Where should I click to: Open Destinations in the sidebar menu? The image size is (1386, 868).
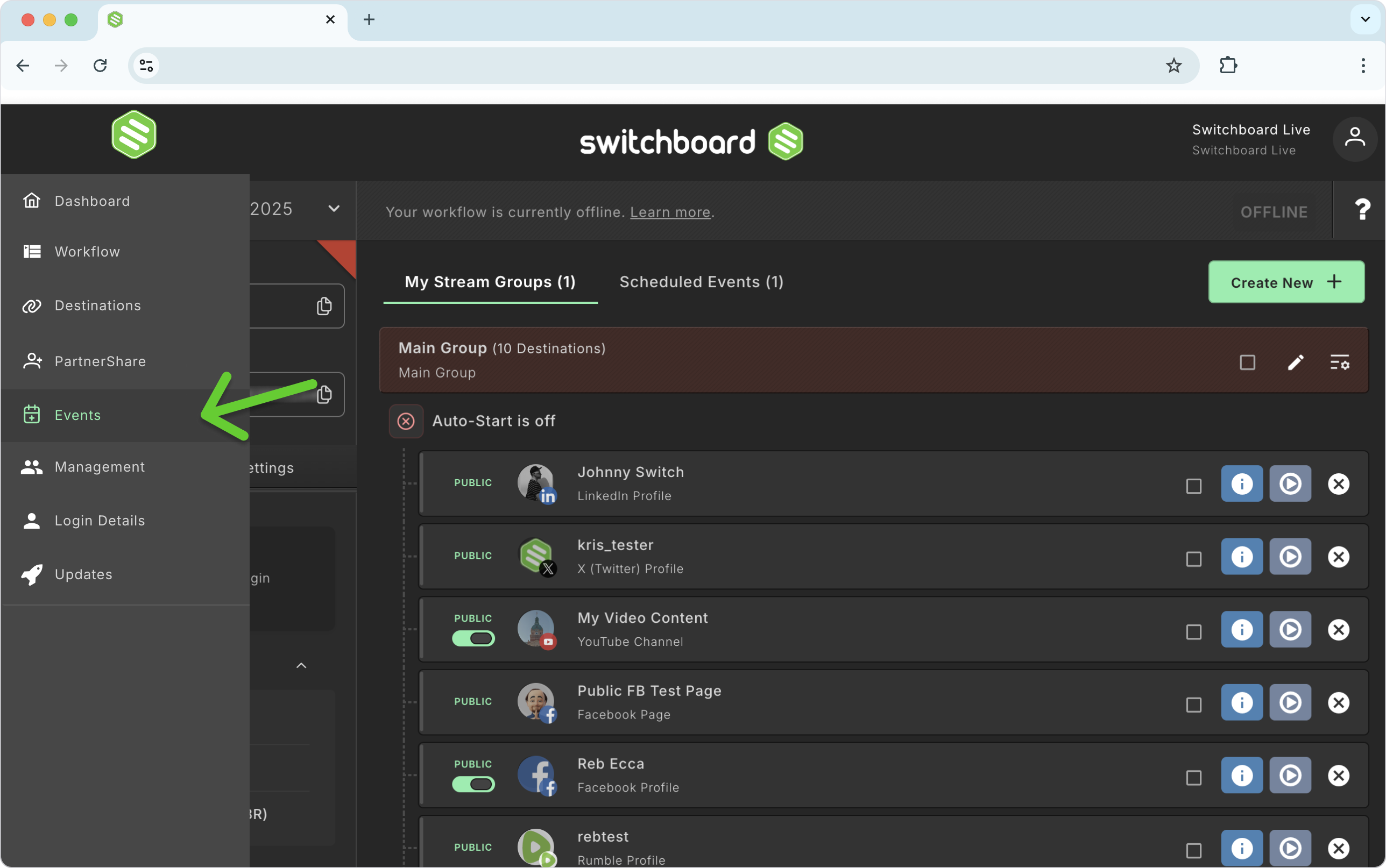[125, 305]
